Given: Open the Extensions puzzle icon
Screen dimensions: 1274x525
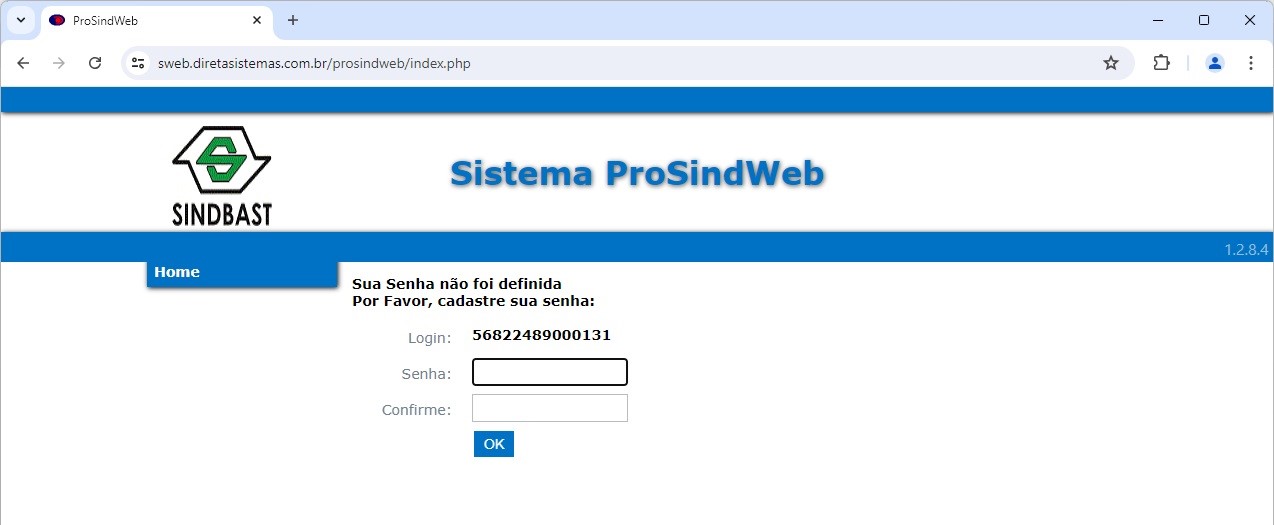Looking at the screenshot, I should click(1161, 63).
